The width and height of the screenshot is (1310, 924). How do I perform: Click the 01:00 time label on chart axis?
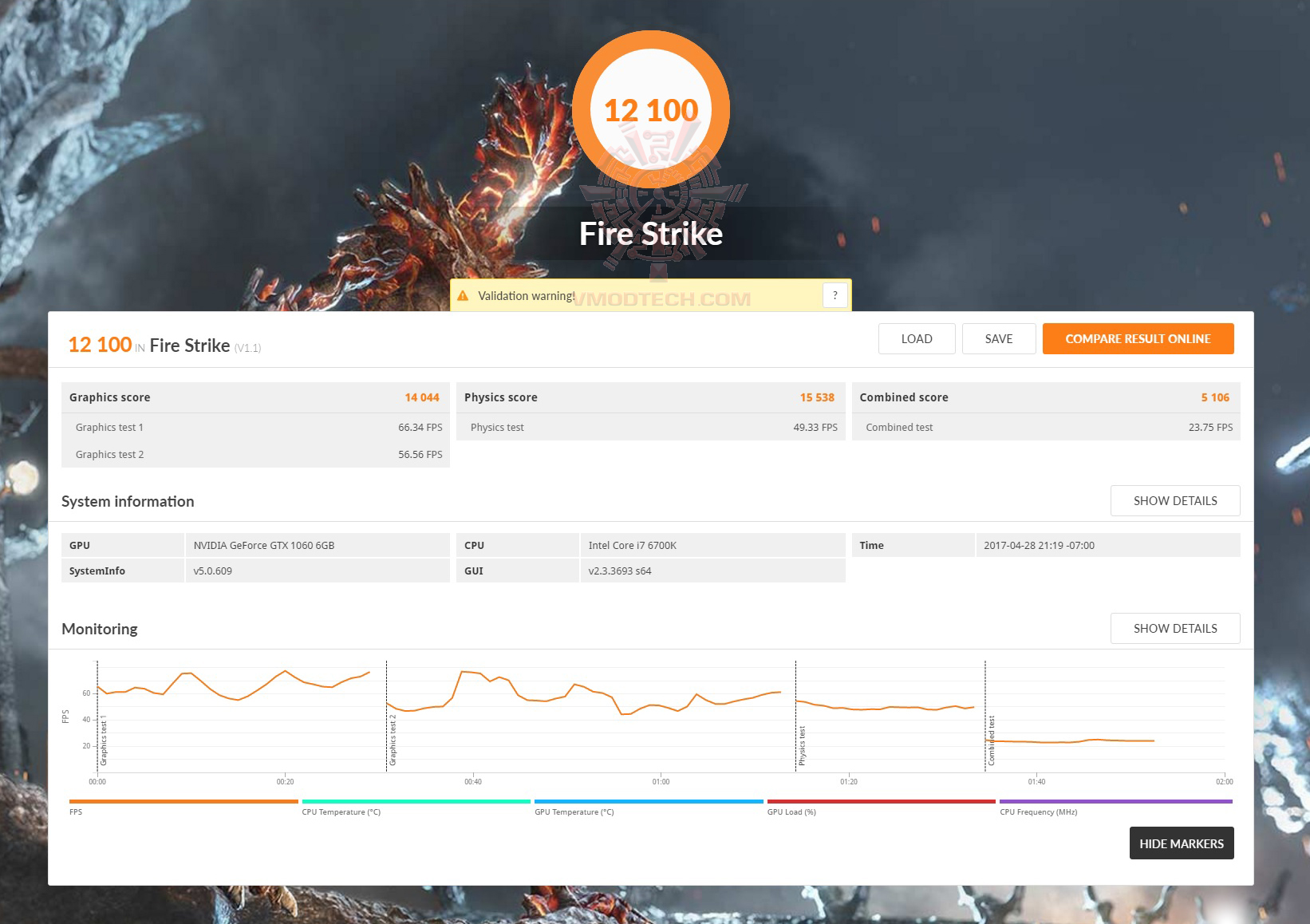661,782
